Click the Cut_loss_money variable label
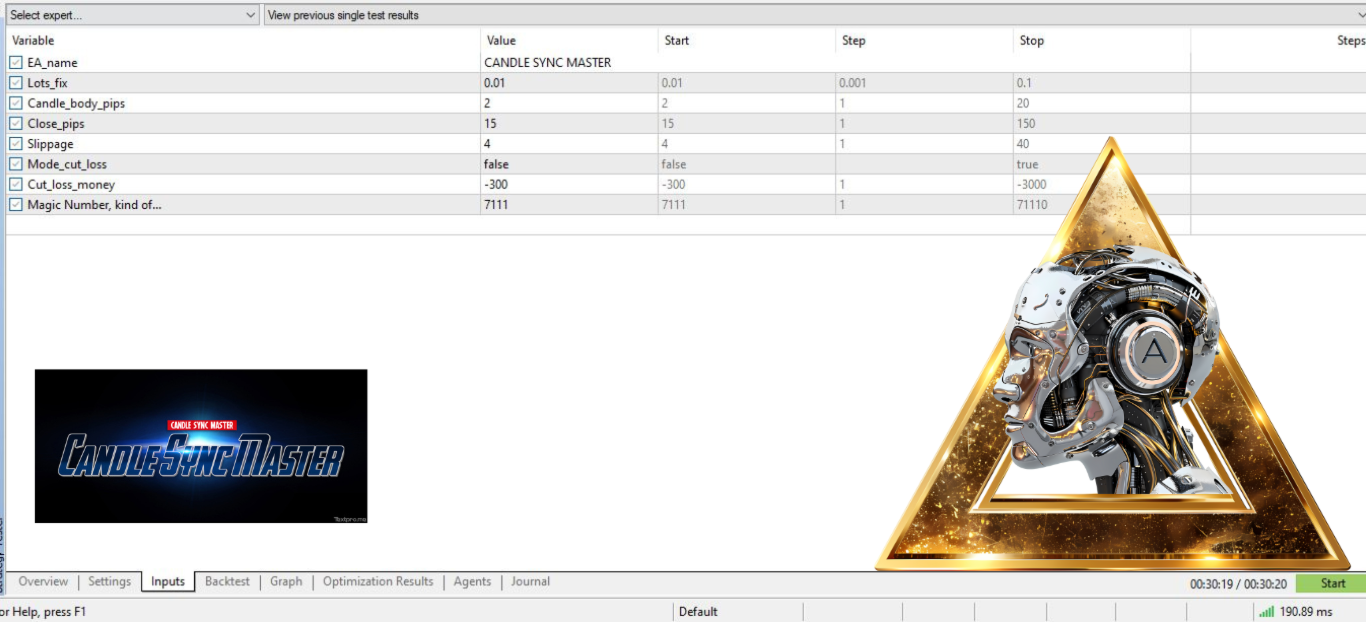Viewport: 1366px width, 622px height. (71, 184)
